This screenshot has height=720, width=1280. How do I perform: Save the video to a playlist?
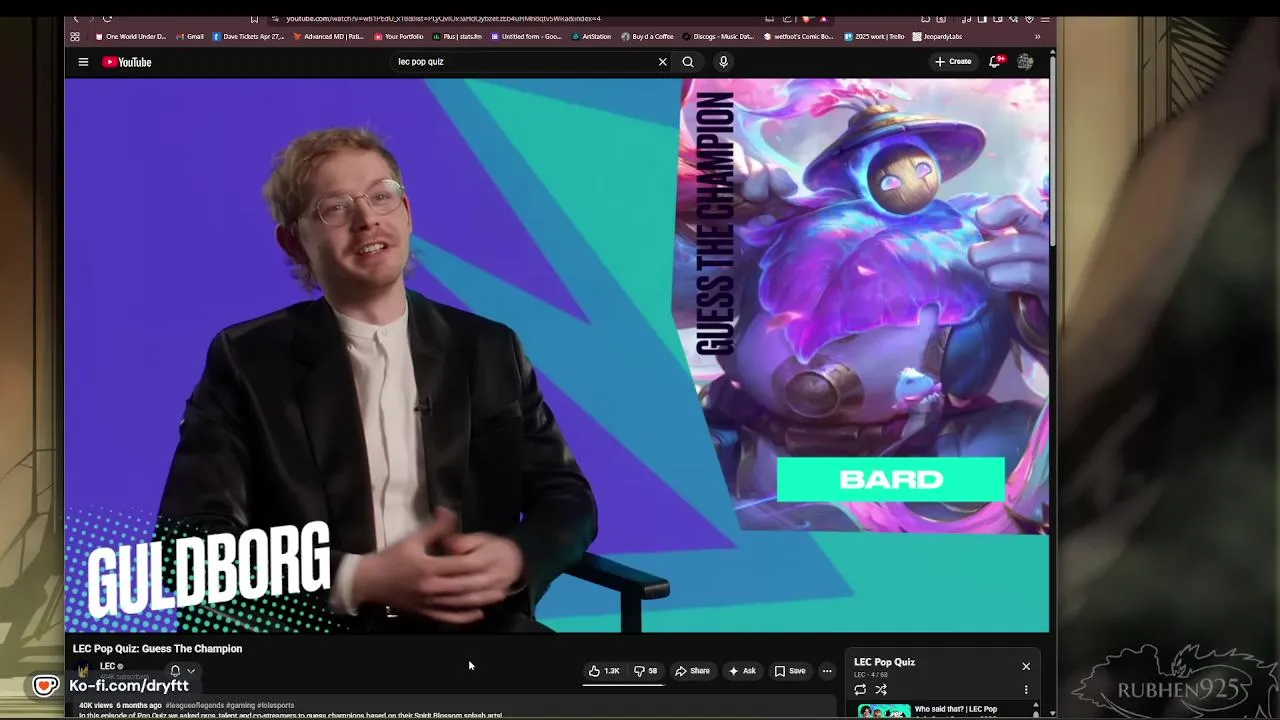pos(790,671)
